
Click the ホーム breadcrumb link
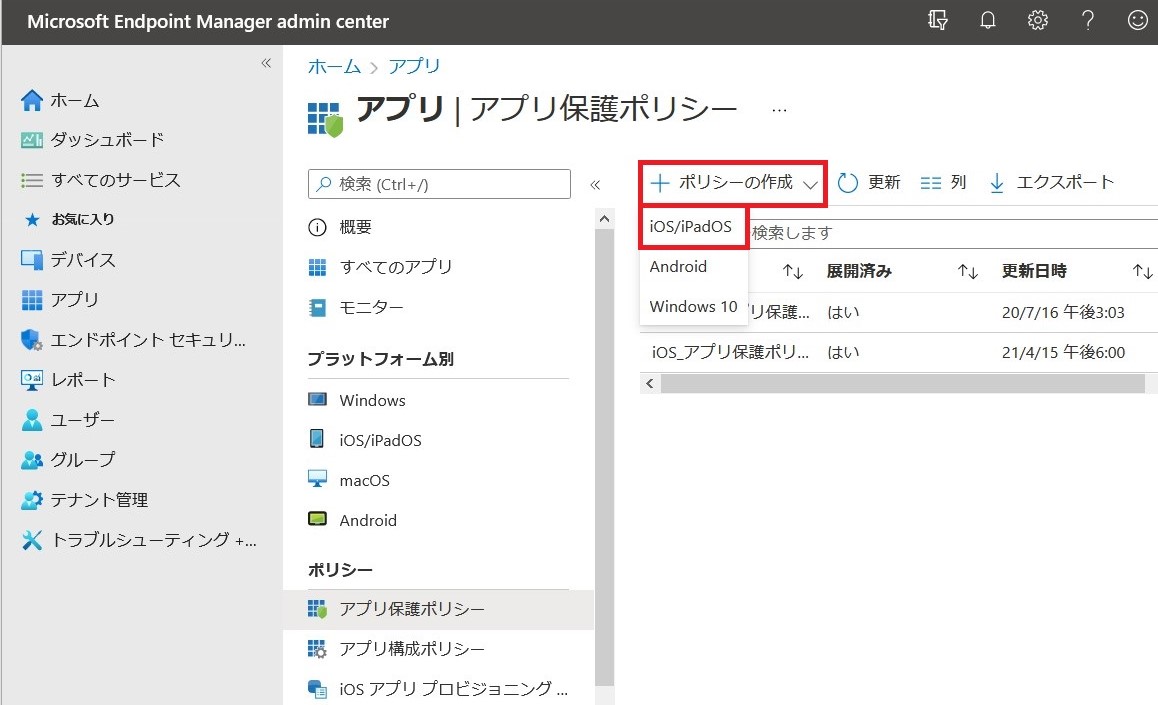(x=334, y=66)
